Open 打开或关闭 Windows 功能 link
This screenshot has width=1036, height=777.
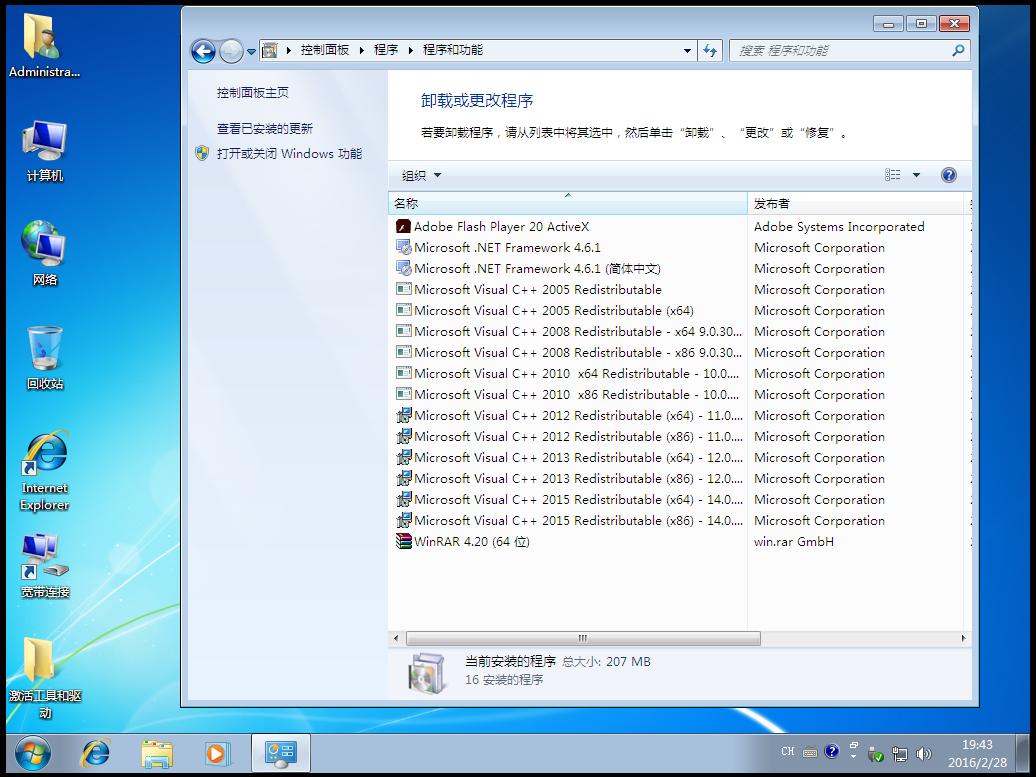click(289, 153)
